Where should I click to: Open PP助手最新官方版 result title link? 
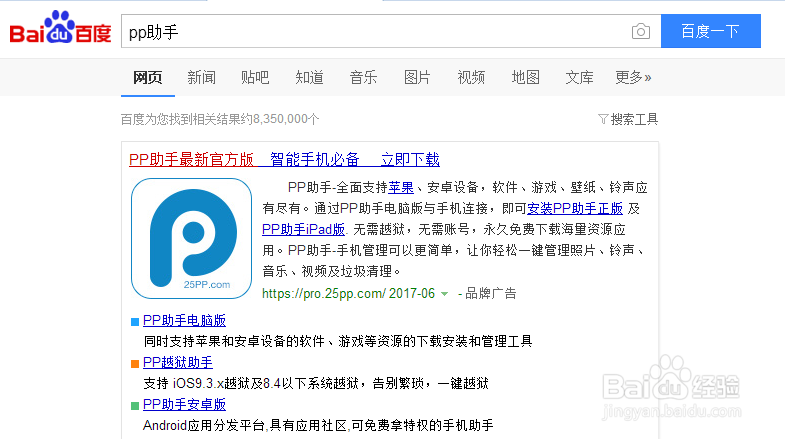(284, 160)
